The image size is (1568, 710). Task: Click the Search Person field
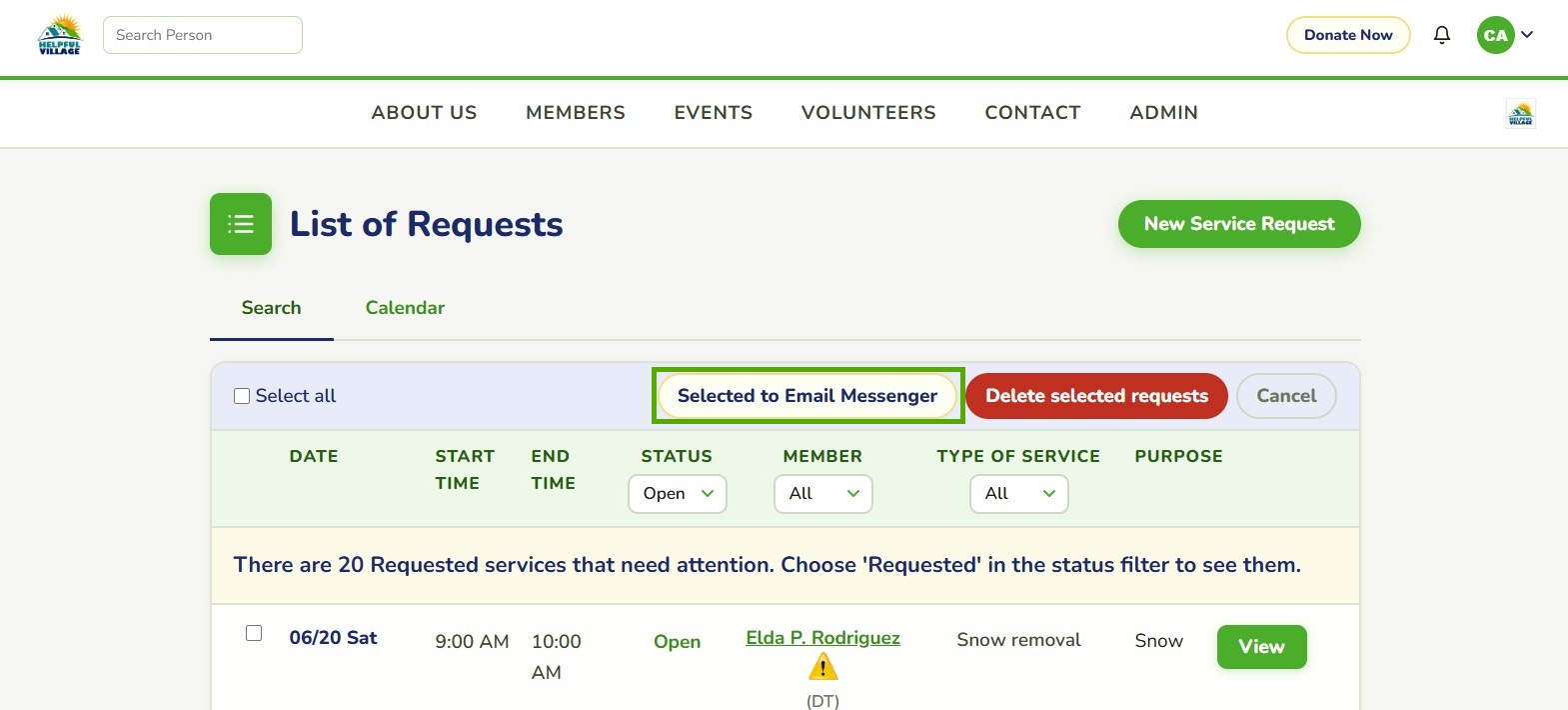point(203,35)
